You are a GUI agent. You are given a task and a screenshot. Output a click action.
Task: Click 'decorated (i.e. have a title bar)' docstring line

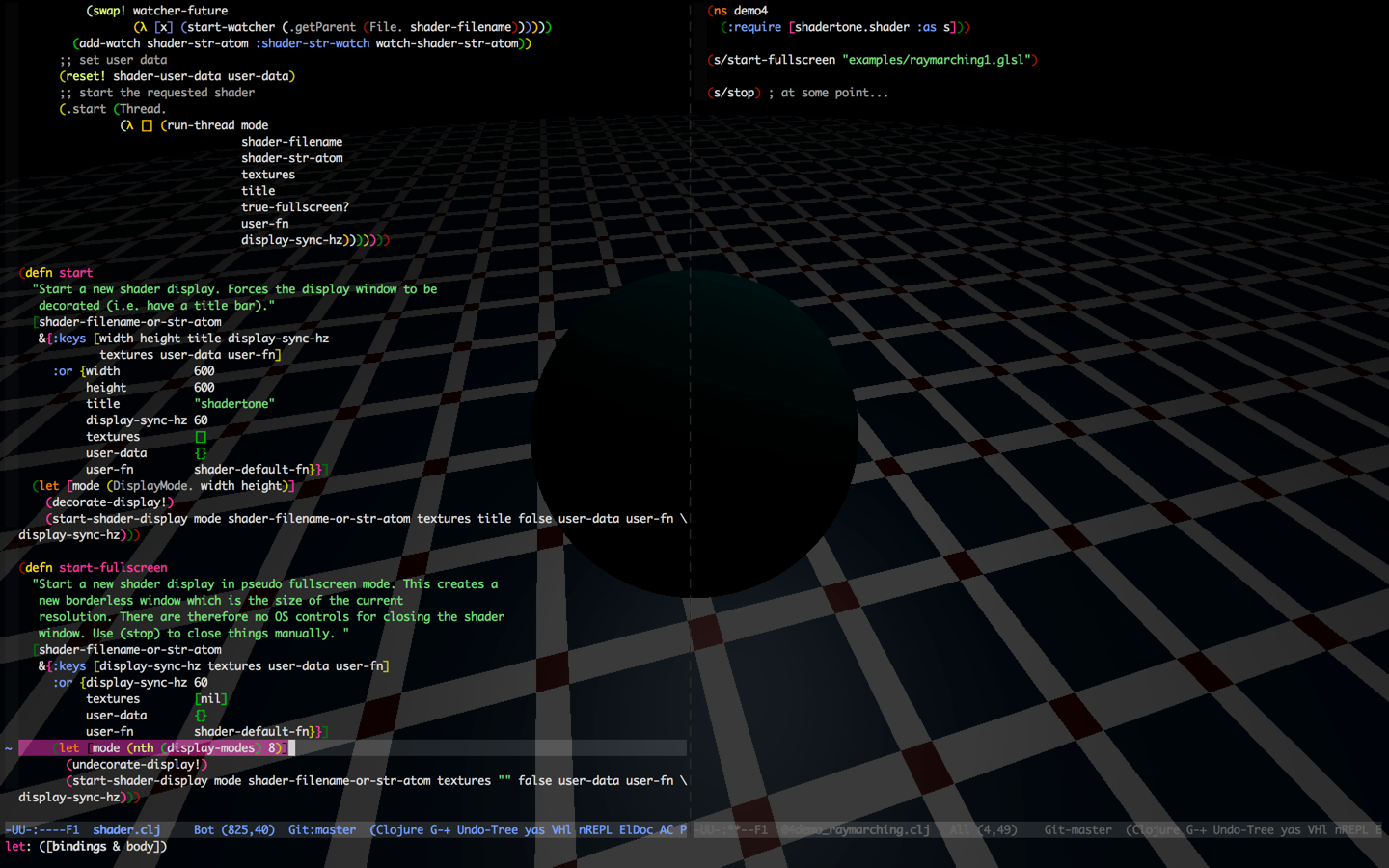click(x=157, y=306)
